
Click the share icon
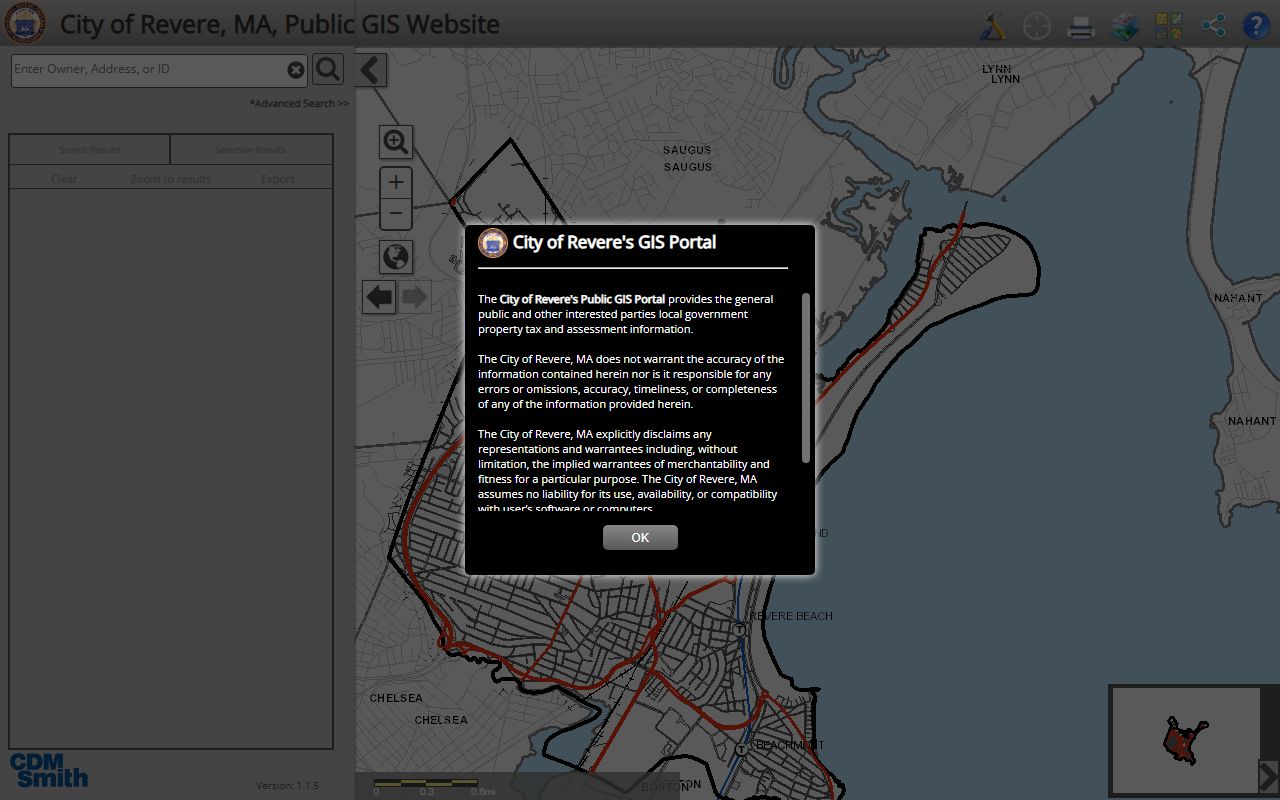tap(1213, 25)
